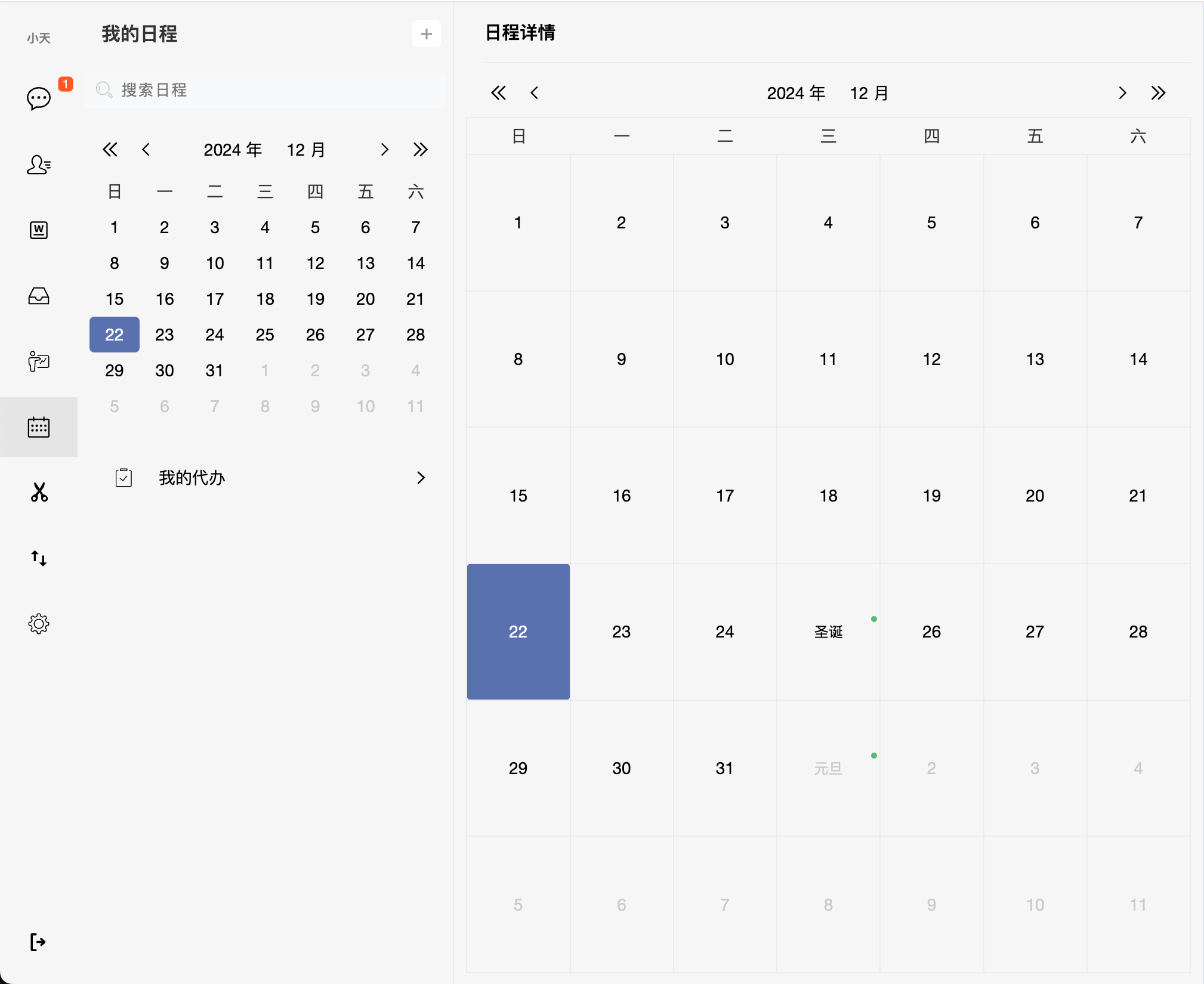This screenshot has height=984, width=1204.
Task: Open the chat messages icon in sidebar
Action: pyautogui.click(x=39, y=98)
